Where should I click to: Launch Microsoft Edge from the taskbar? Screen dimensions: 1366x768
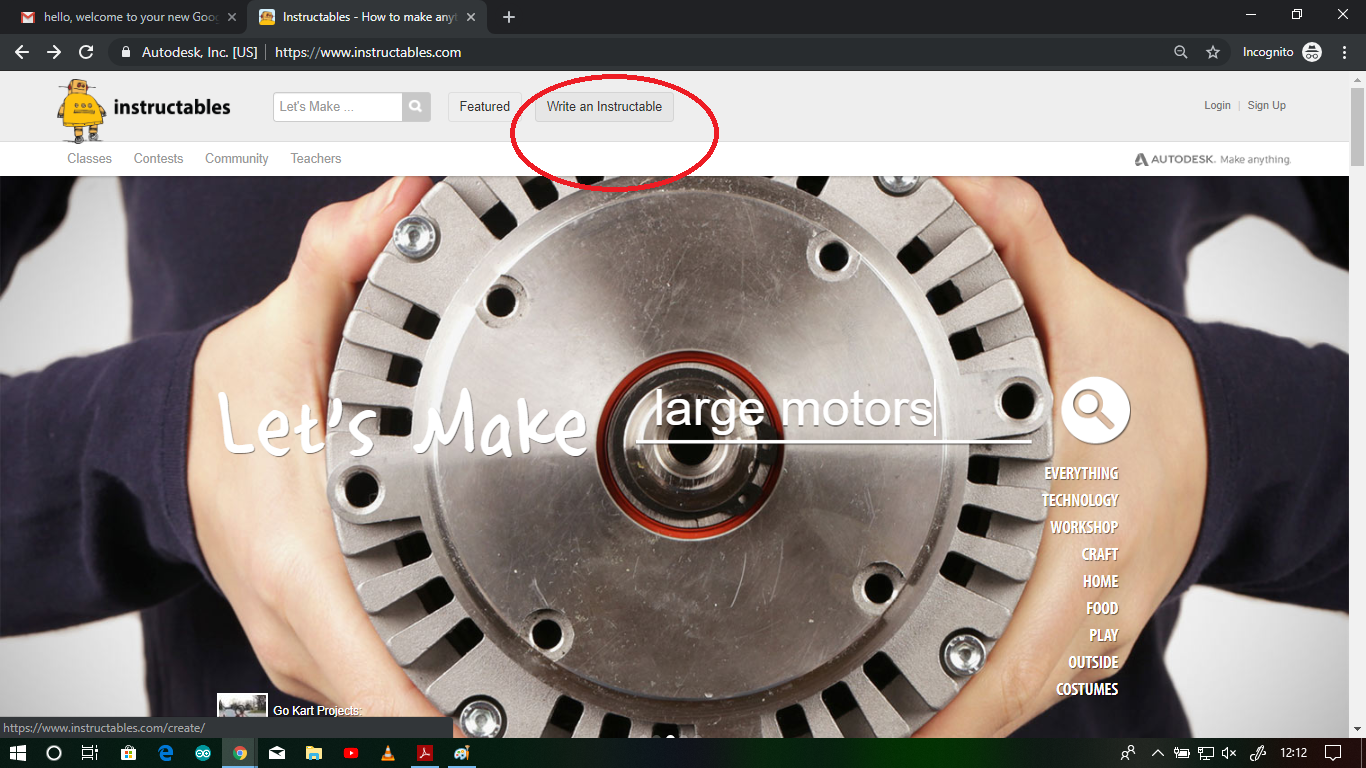tap(166, 753)
